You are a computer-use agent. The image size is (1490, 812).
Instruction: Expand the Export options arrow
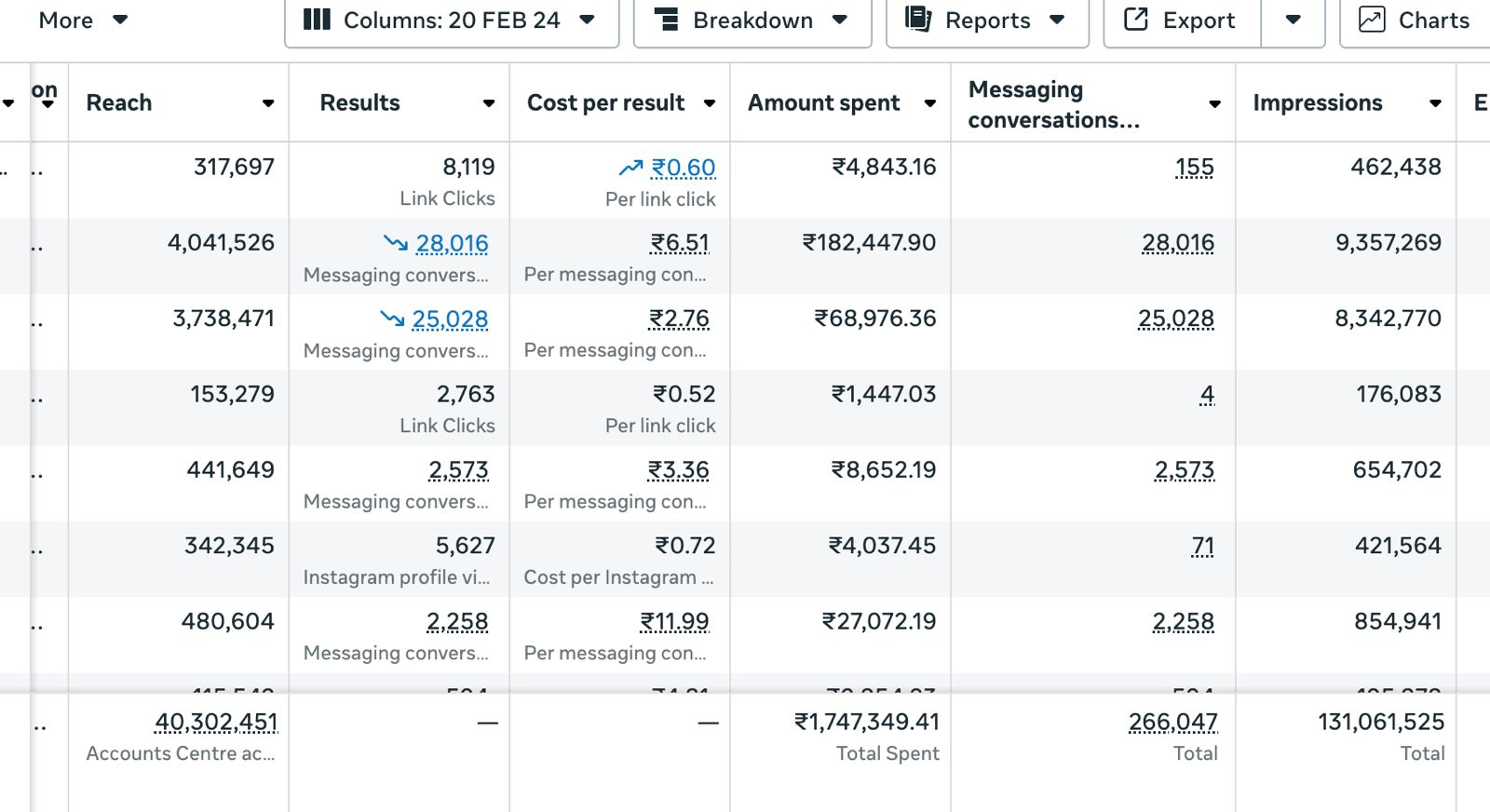(1293, 20)
